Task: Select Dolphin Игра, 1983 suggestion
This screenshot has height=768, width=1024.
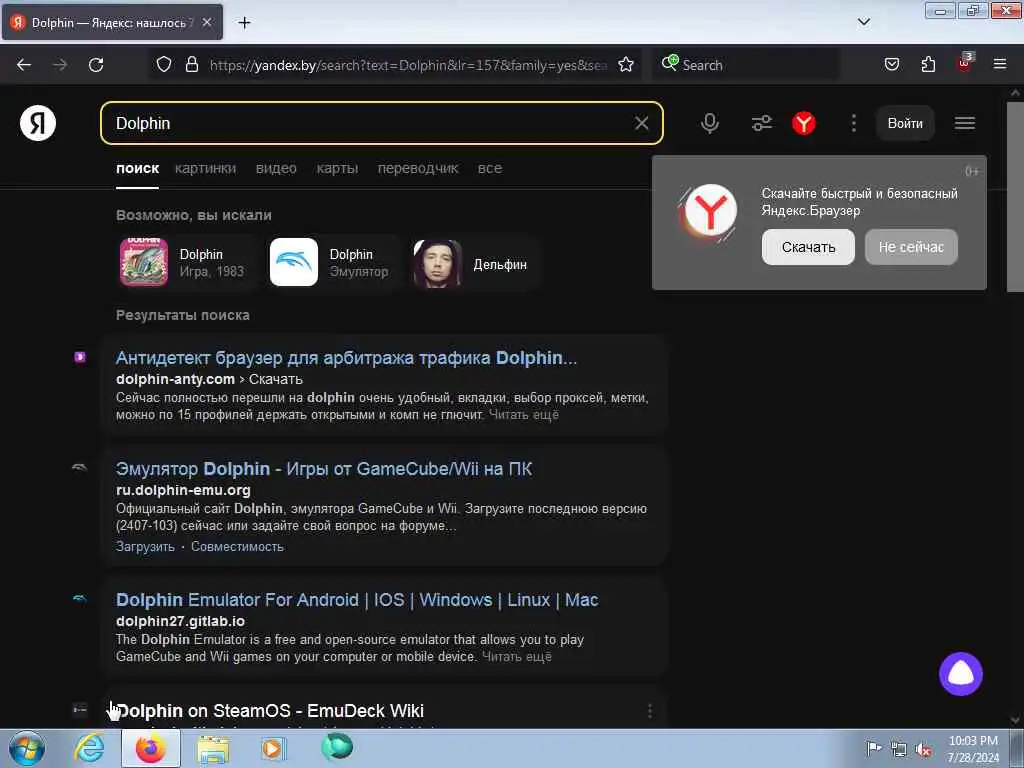Action: tap(186, 263)
